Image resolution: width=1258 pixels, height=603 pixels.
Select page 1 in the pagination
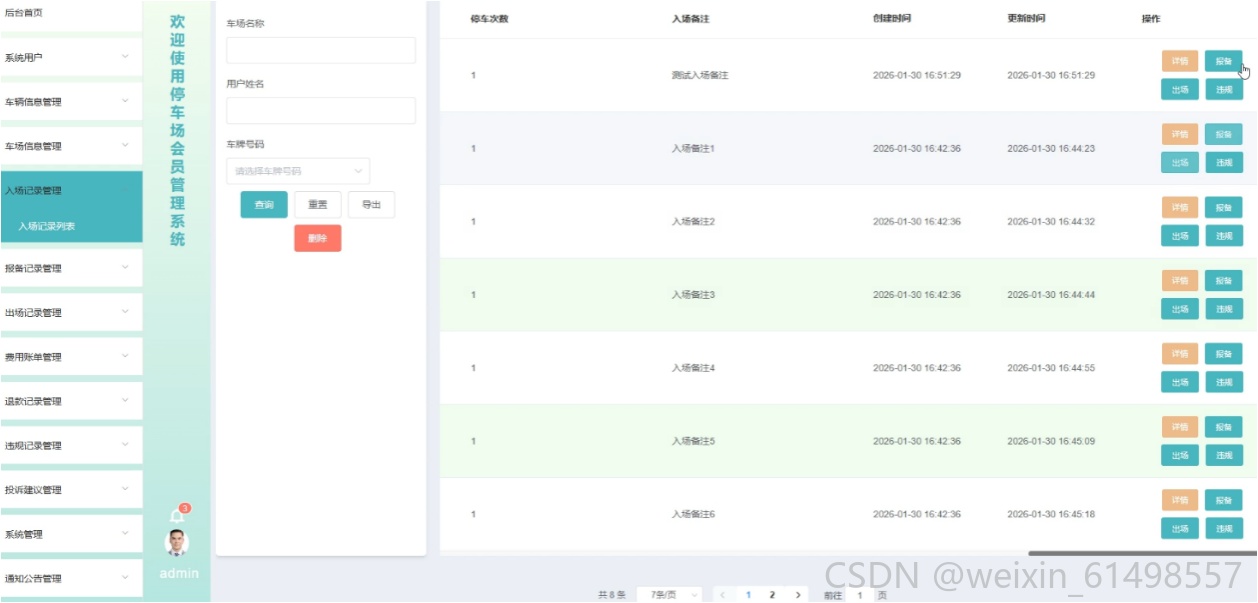coord(747,595)
